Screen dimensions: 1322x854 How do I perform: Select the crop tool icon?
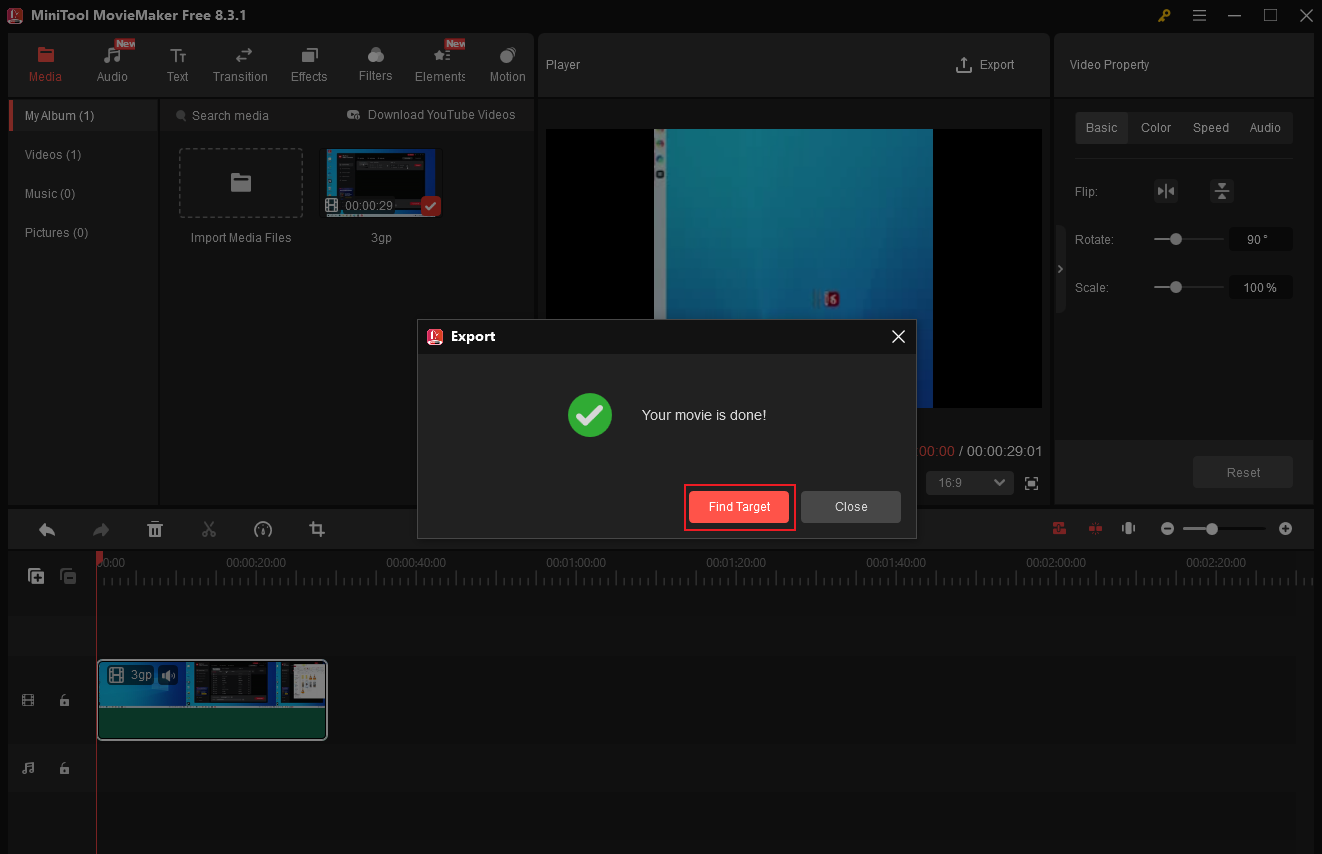(x=317, y=529)
